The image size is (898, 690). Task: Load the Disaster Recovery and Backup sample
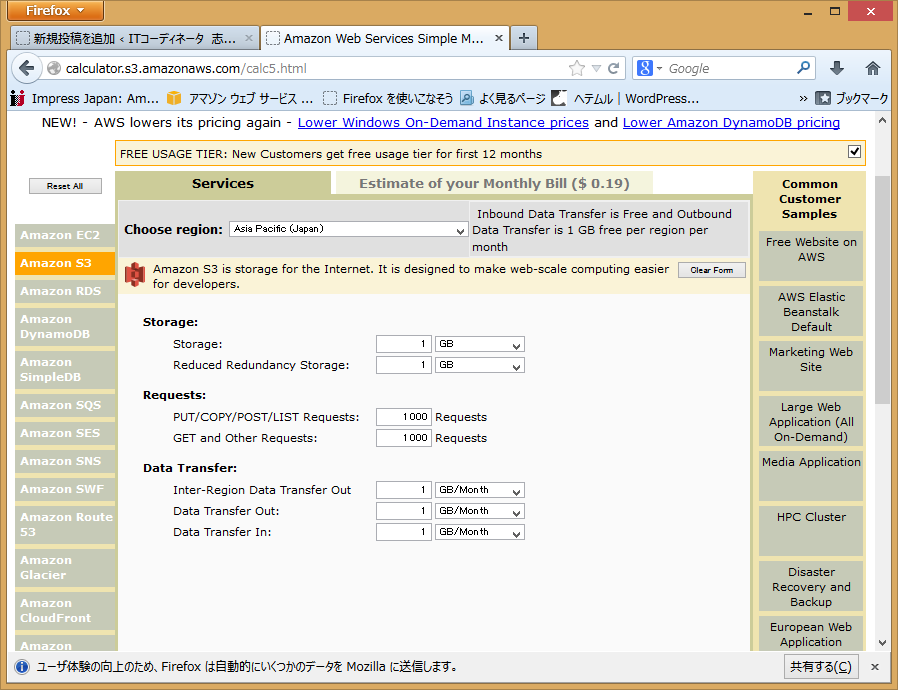(x=811, y=586)
